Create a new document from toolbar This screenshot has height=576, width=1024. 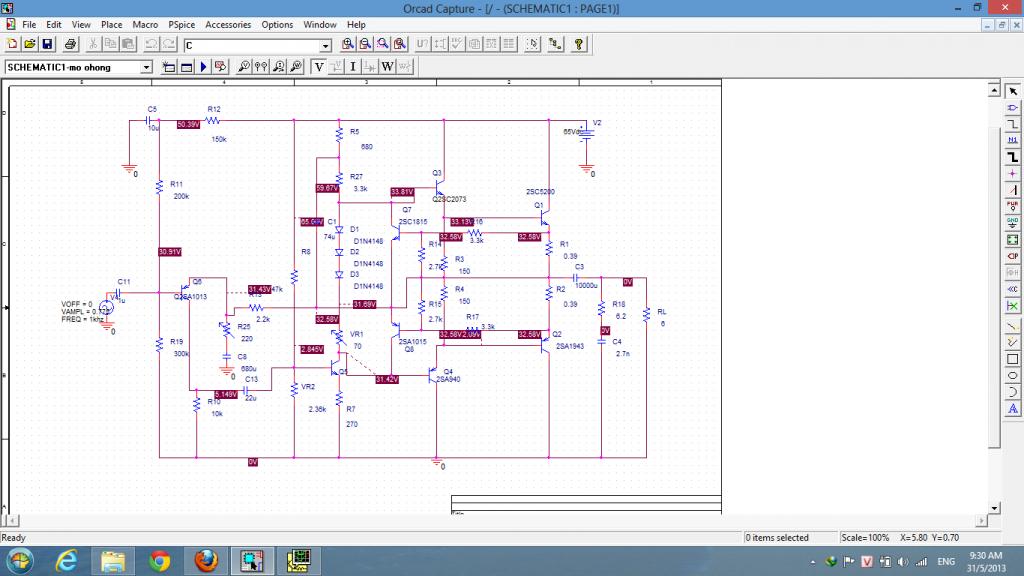[x=12, y=44]
